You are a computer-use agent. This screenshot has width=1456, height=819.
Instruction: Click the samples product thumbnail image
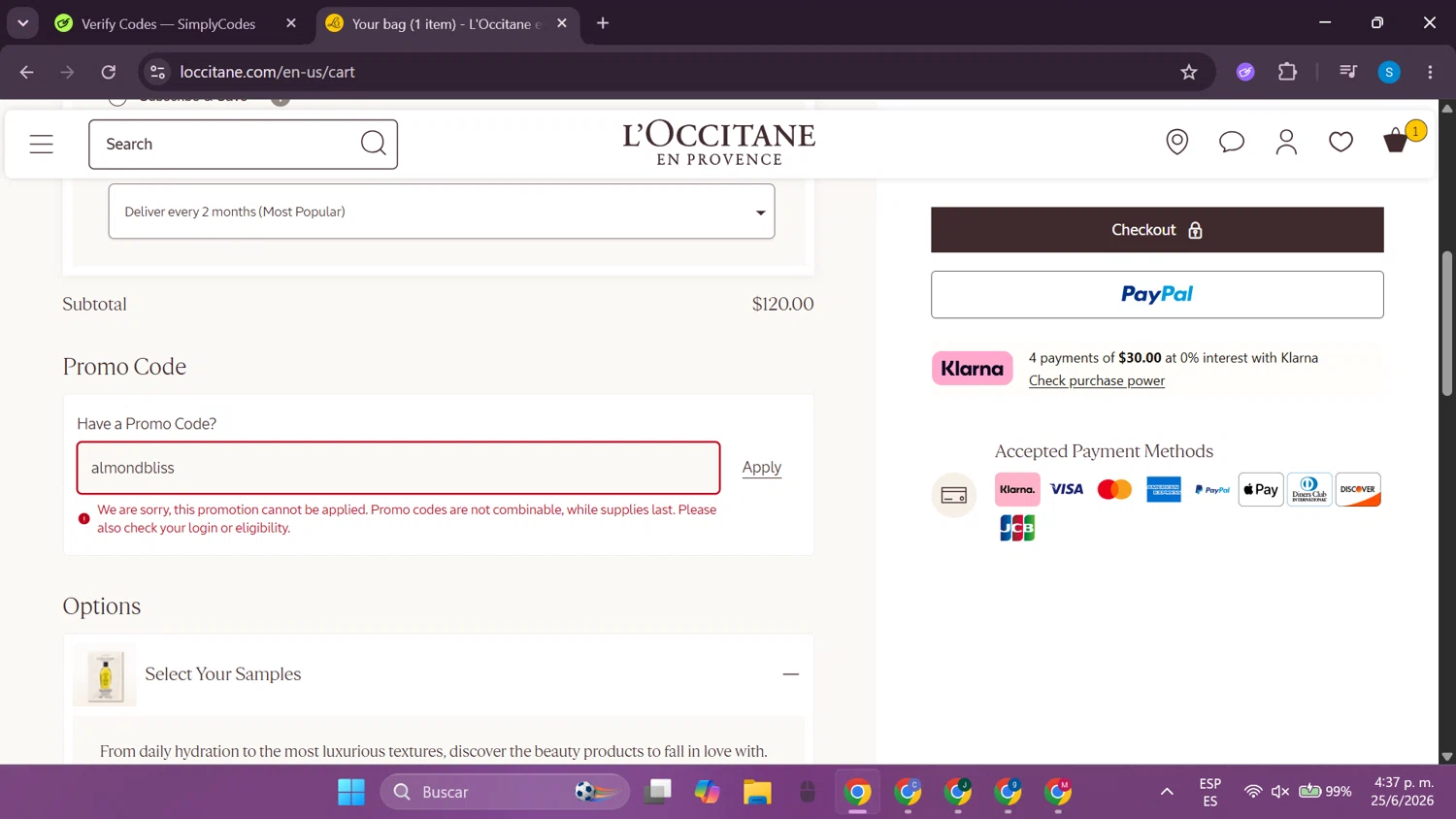[x=105, y=674]
